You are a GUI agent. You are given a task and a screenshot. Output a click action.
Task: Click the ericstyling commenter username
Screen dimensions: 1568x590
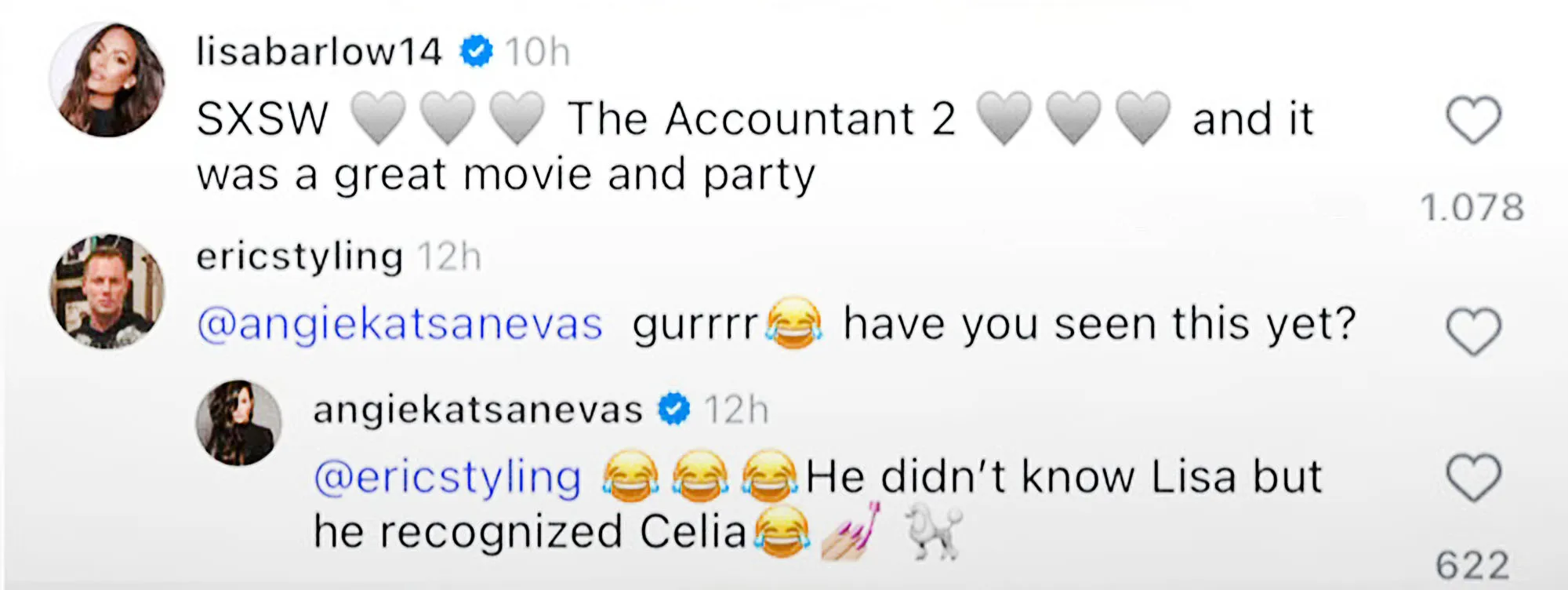click(299, 257)
